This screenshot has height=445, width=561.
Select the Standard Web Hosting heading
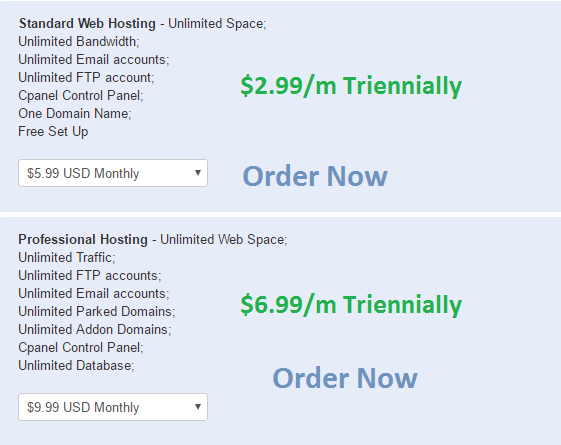pyautogui.click(x=87, y=24)
